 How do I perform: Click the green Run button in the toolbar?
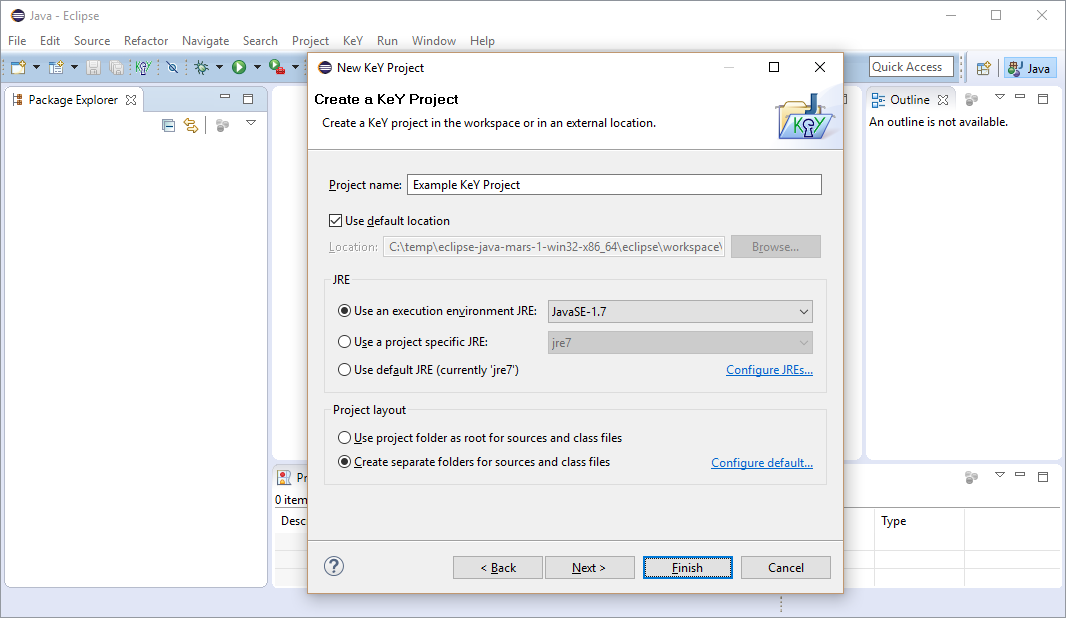(239, 67)
